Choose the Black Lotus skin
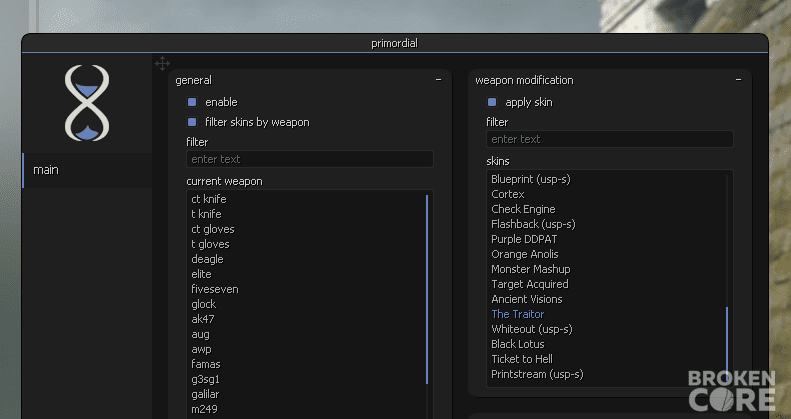Screen dimensions: 791x419 point(518,344)
